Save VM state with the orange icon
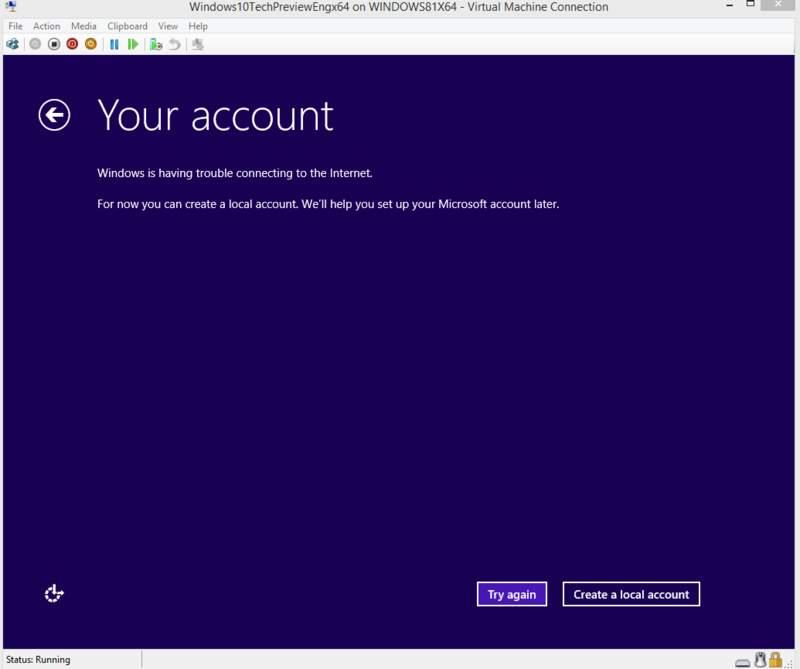800x669 pixels. (x=91, y=44)
